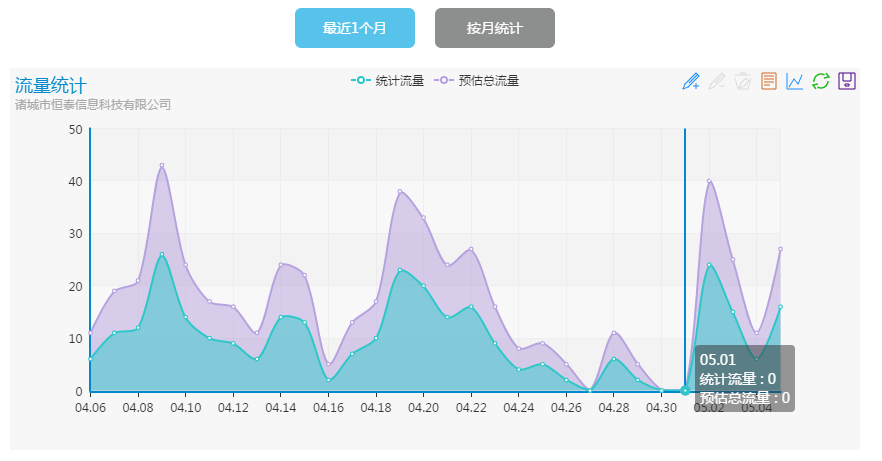Click the teal peak point at 04.09

pos(161,254)
